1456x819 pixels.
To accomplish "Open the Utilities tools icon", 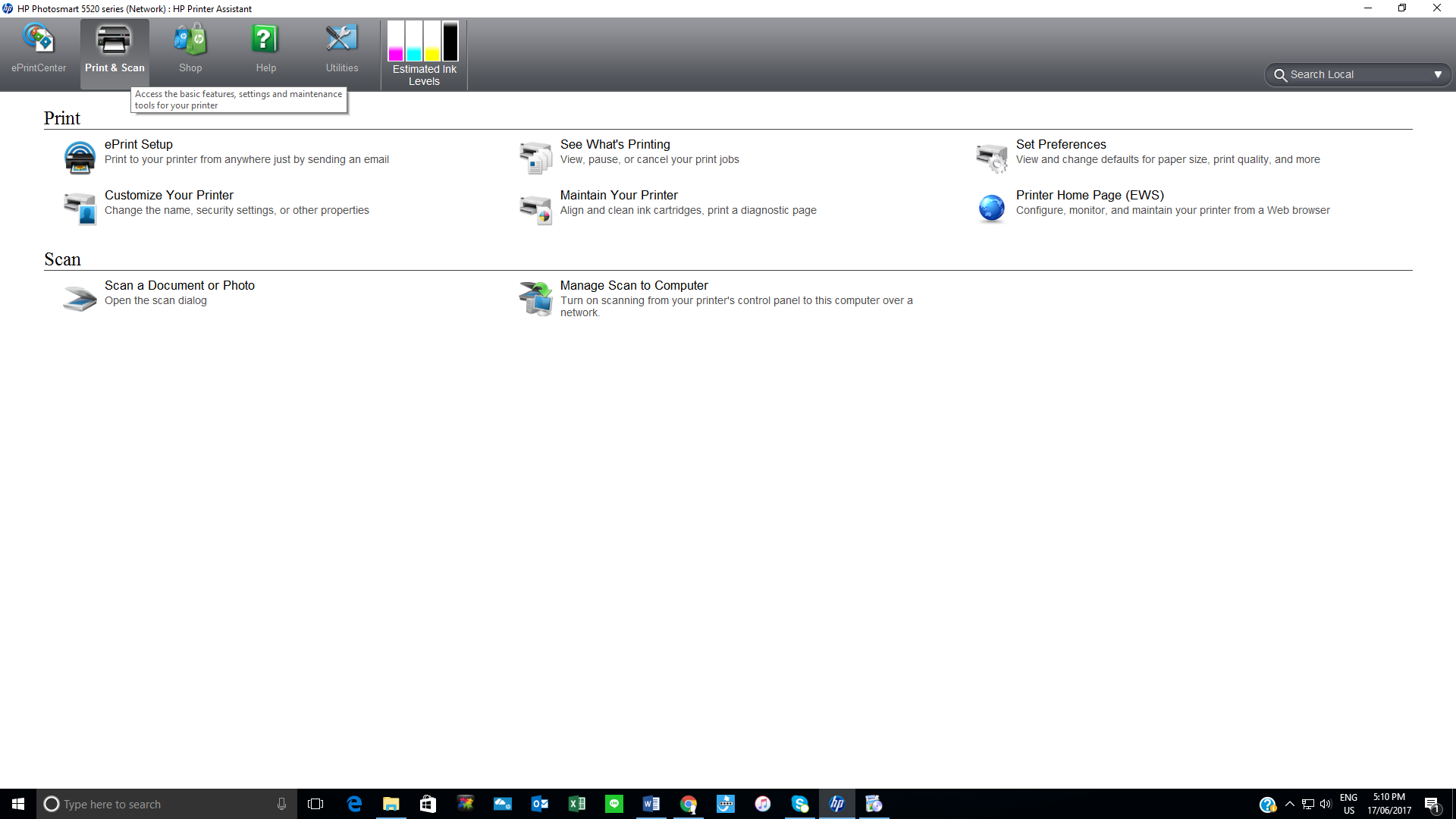I will [341, 39].
